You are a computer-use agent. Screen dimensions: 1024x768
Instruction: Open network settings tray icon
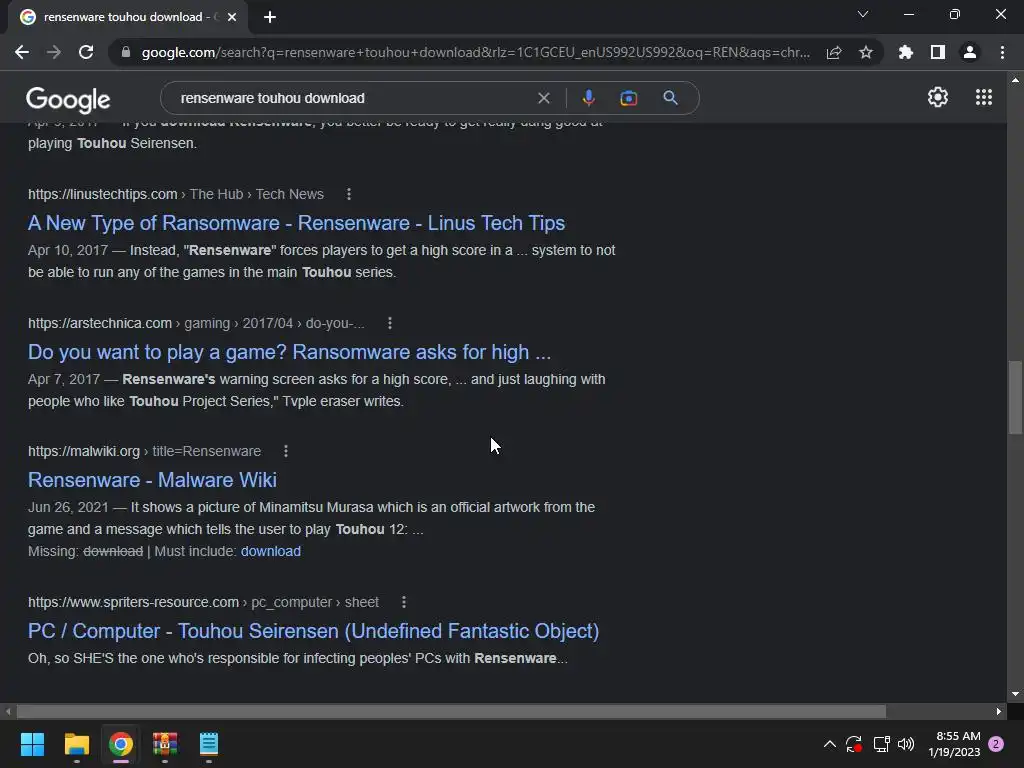coord(881,744)
